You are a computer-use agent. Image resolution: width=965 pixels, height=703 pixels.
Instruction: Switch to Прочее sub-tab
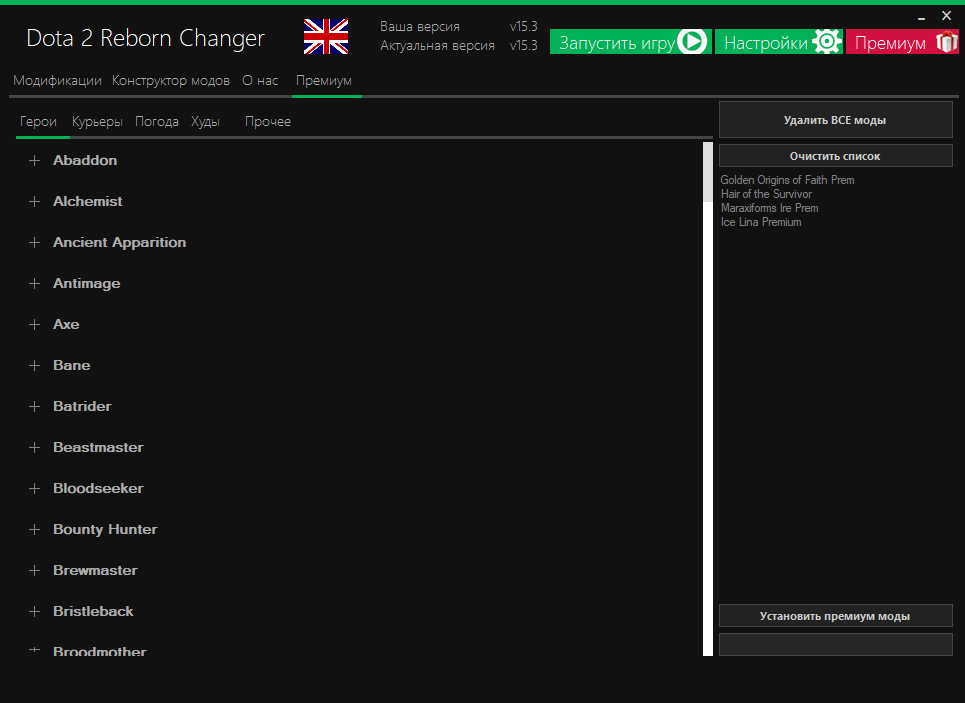click(x=268, y=121)
